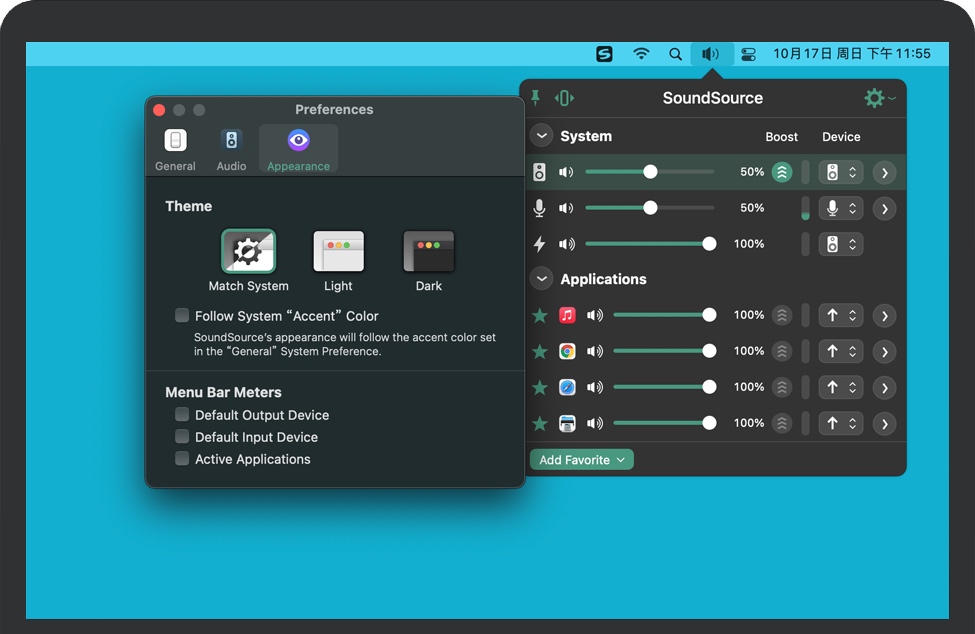The image size is (975, 634).
Task: Click the star next to Chrome
Action: [x=540, y=351]
